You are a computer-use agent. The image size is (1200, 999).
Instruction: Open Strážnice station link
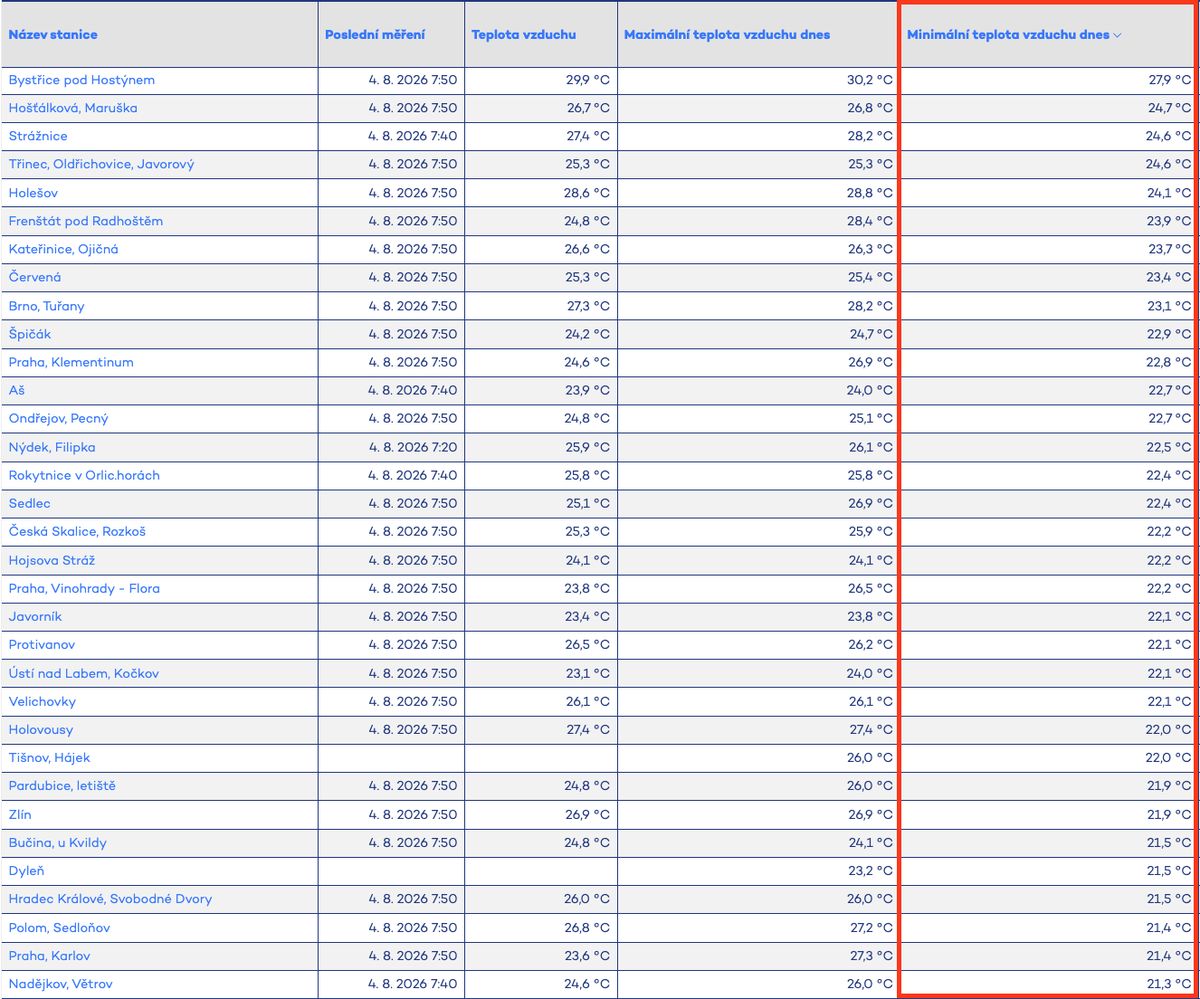click(x=38, y=136)
